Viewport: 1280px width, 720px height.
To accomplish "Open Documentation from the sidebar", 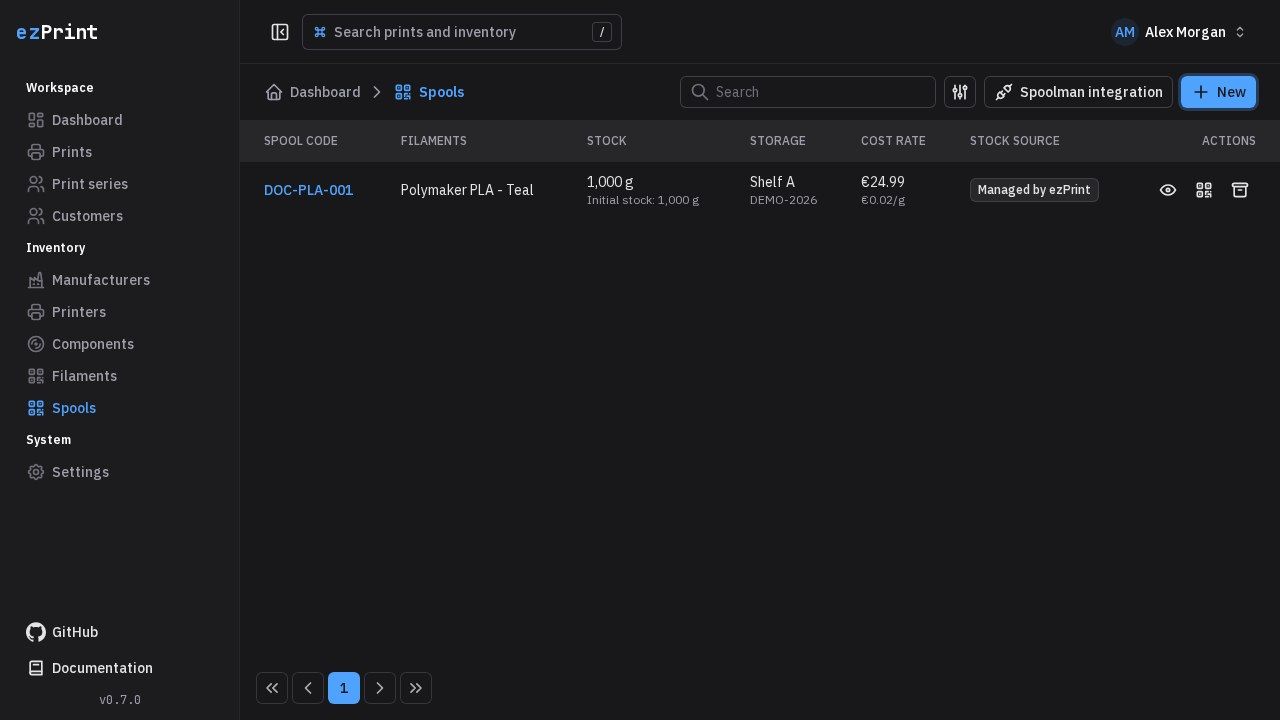I will (90, 668).
